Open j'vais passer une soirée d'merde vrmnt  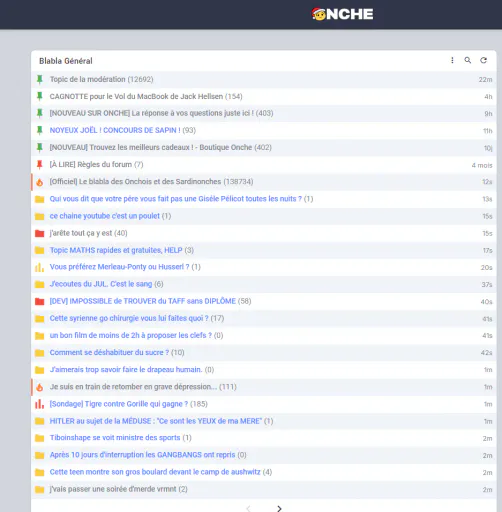point(113,489)
